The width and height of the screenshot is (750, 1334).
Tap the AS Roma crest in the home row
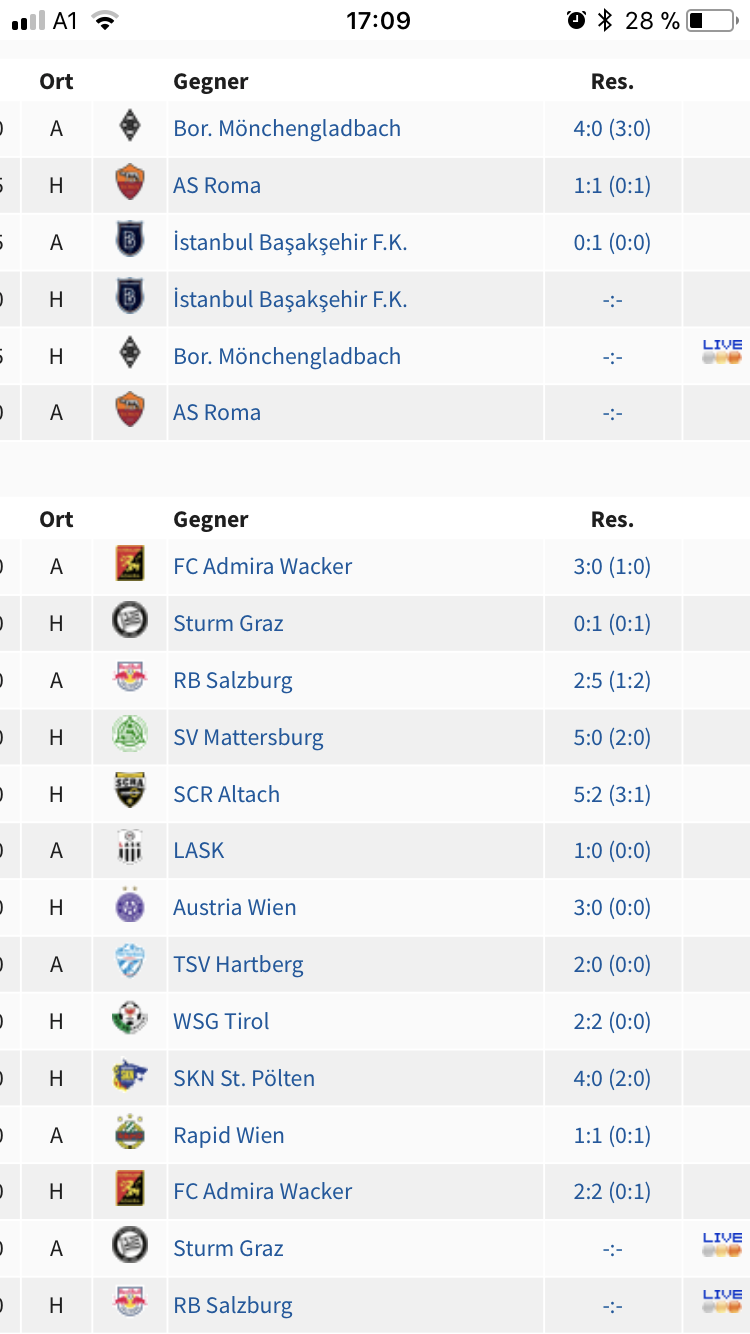(130, 185)
